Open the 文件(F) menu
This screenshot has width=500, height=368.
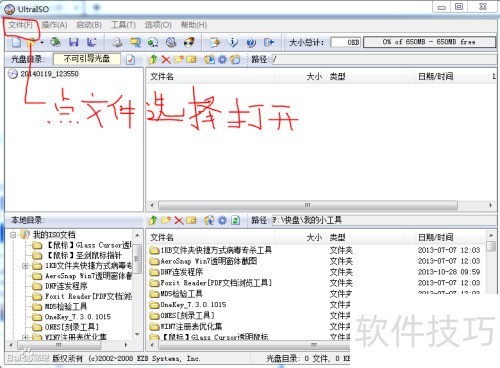[x=20, y=25]
